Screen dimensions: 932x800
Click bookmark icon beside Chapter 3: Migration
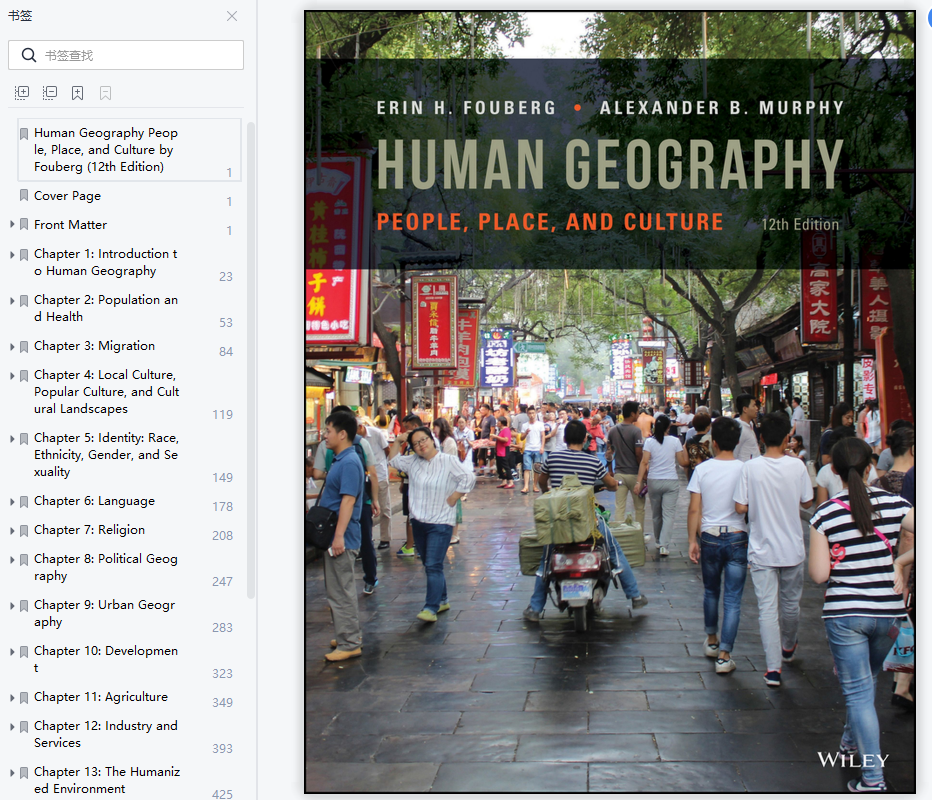(24, 347)
